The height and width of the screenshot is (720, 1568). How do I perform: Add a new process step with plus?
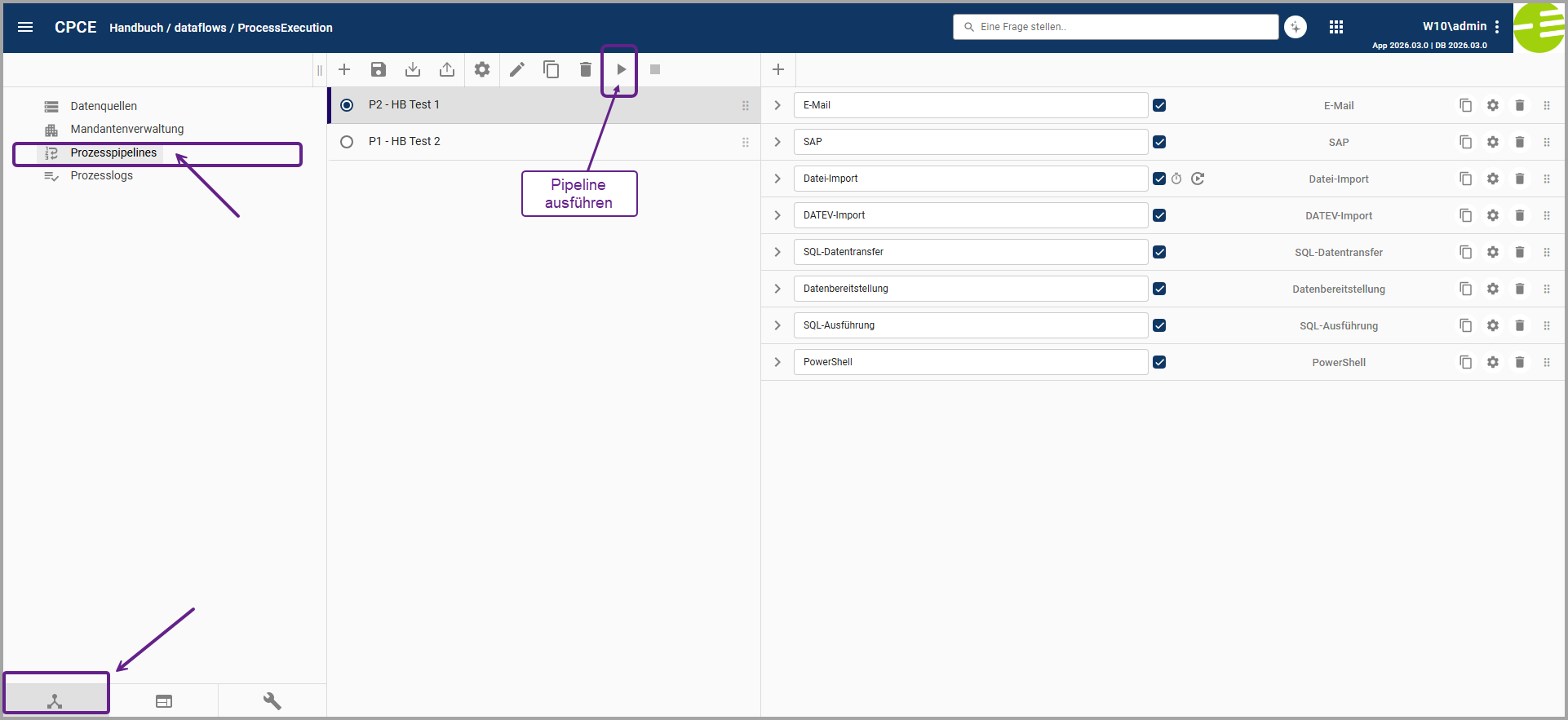pyautogui.click(x=778, y=69)
